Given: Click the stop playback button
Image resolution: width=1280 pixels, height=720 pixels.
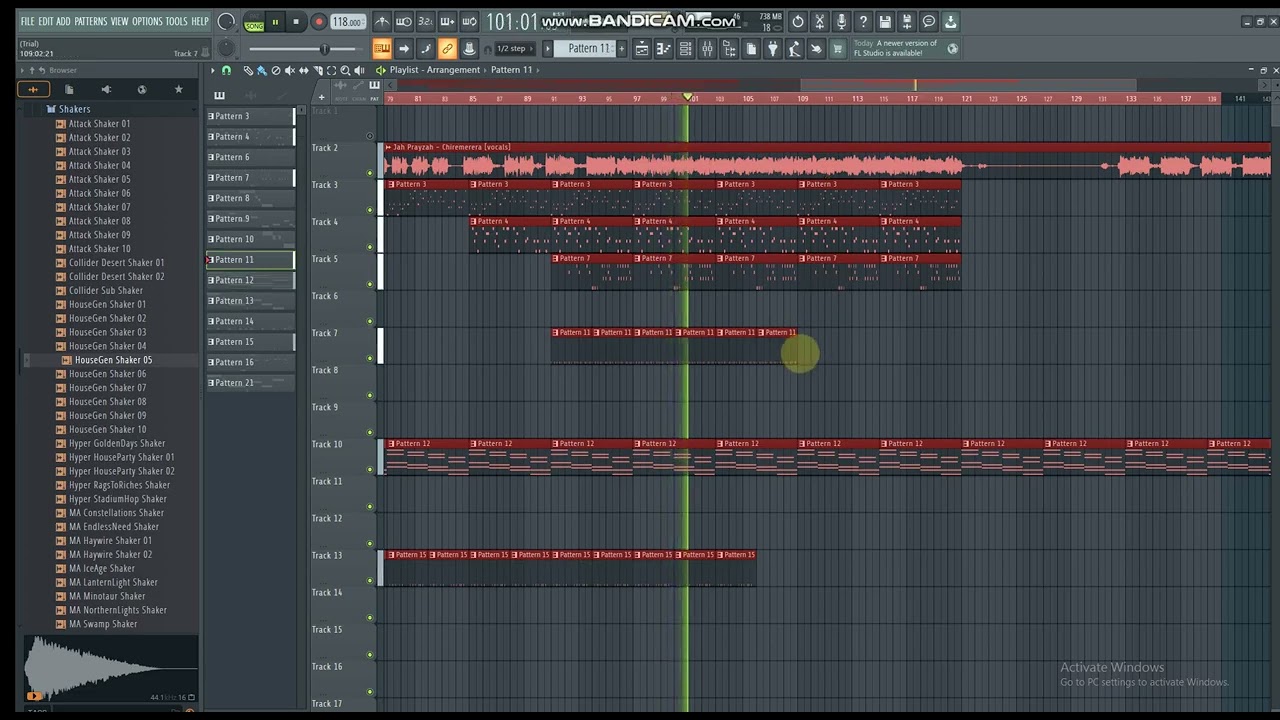Looking at the screenshot, I should 296,21.
